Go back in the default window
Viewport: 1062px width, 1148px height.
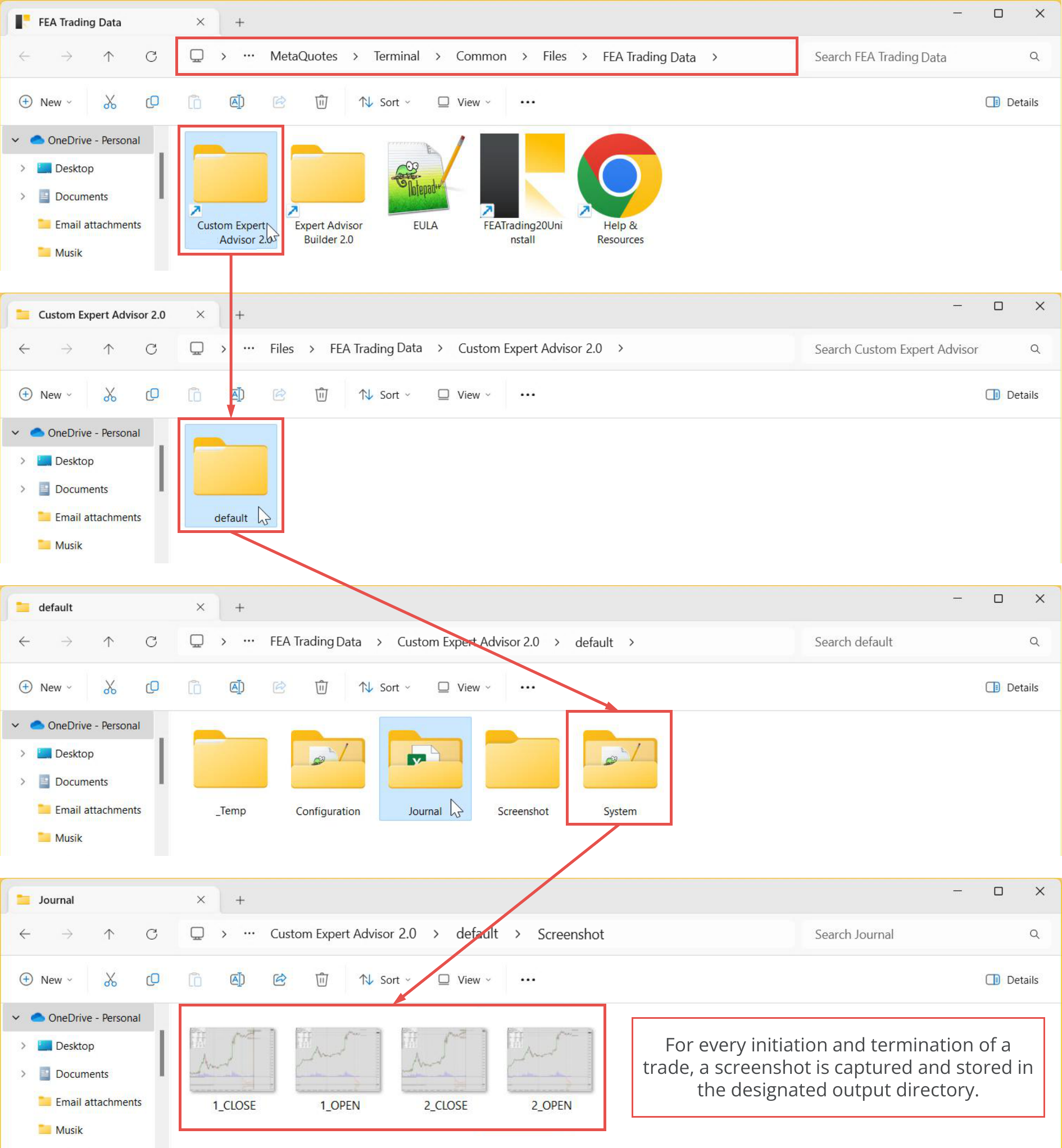pos(24,641)
